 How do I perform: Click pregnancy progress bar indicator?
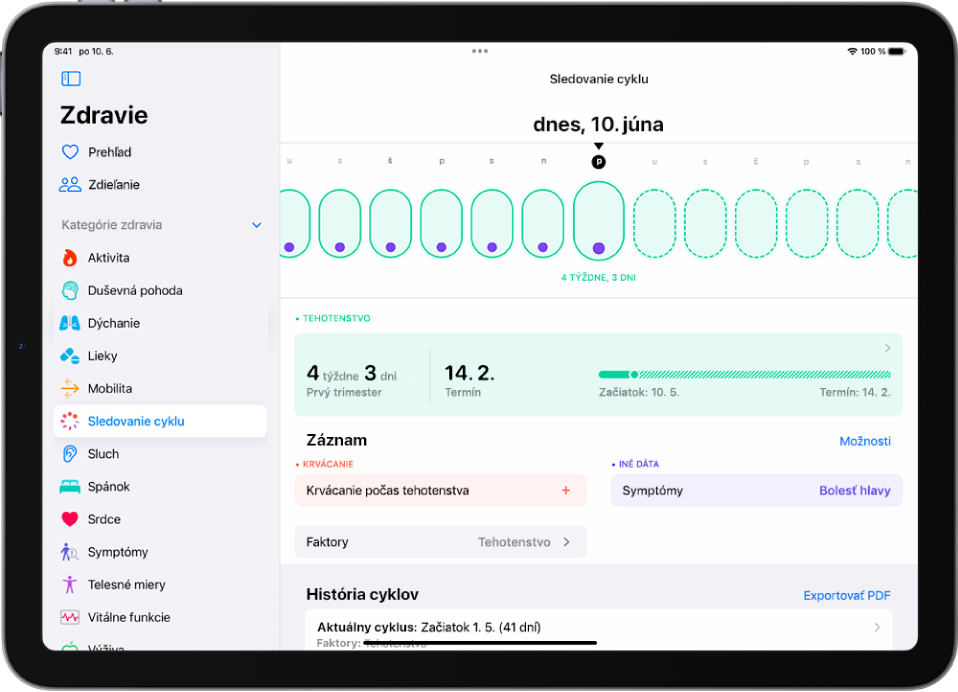tap(634, 374)
